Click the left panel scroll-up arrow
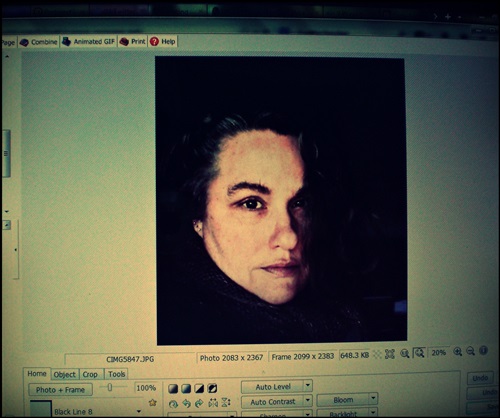Image resolution: width=500 pixels, height=418 pixels. [x=7, y=57]
